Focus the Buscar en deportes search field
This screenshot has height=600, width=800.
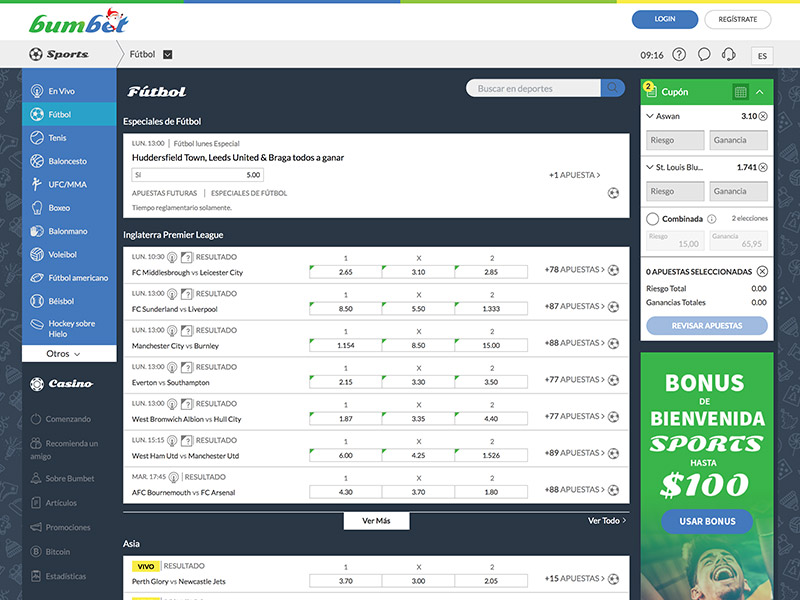click(534, 88)
